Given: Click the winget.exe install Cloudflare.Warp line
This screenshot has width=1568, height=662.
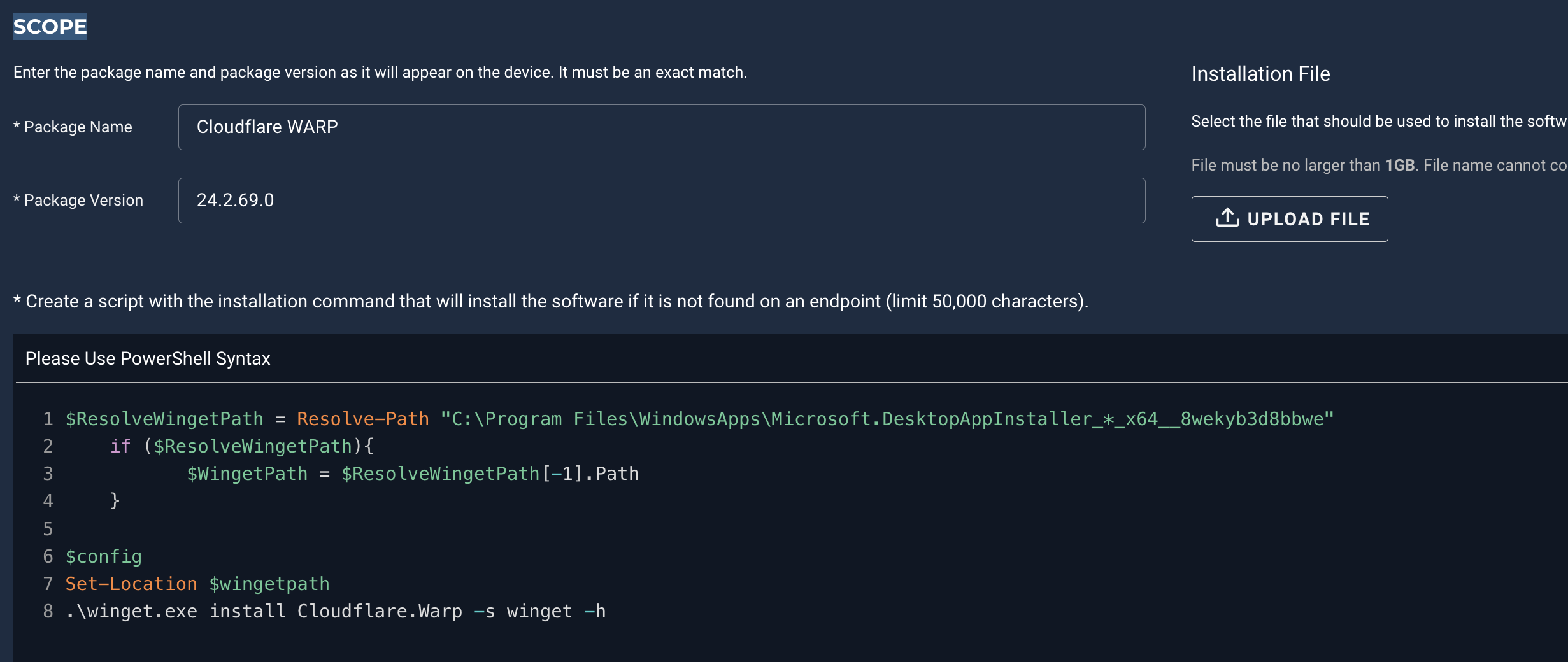Looking at the screenshot, I should point(336,611).
